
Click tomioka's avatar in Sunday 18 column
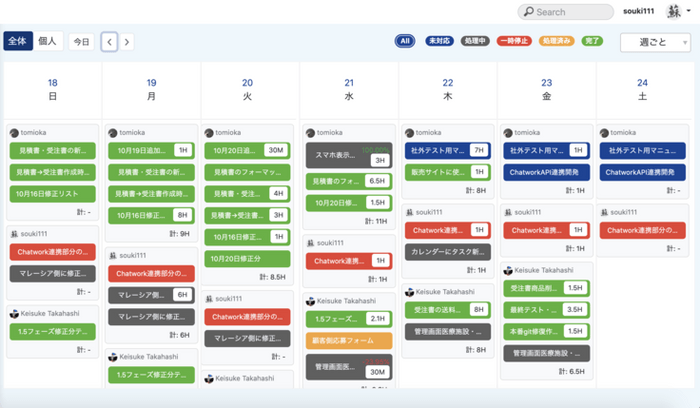click(x=14, y=133)
